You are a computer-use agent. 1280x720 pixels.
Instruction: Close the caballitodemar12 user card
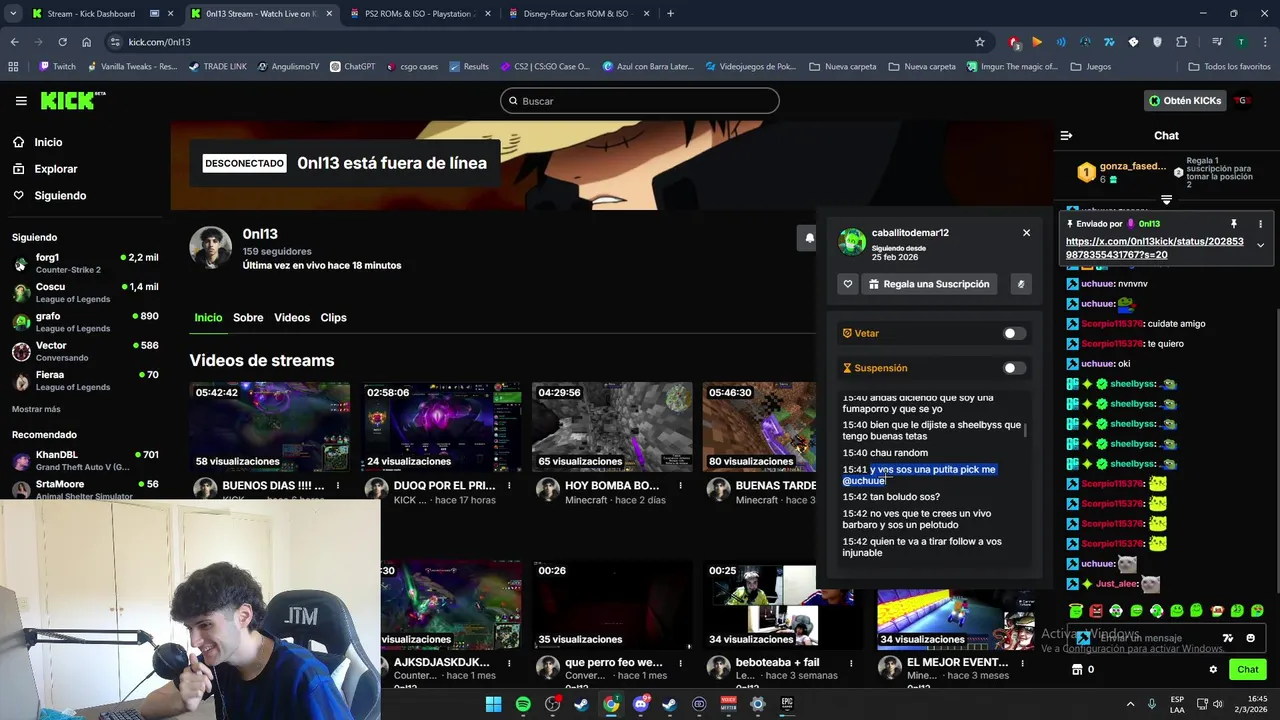point(1026,232)
